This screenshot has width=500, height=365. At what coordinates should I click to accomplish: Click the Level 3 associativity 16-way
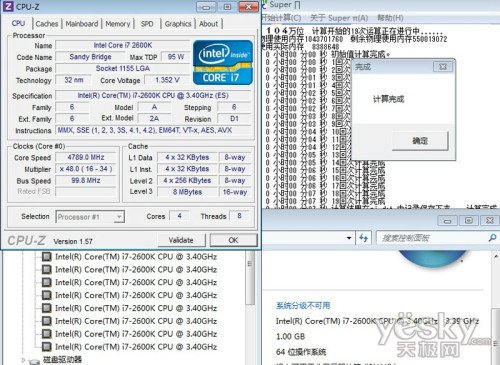coord(235,192)
